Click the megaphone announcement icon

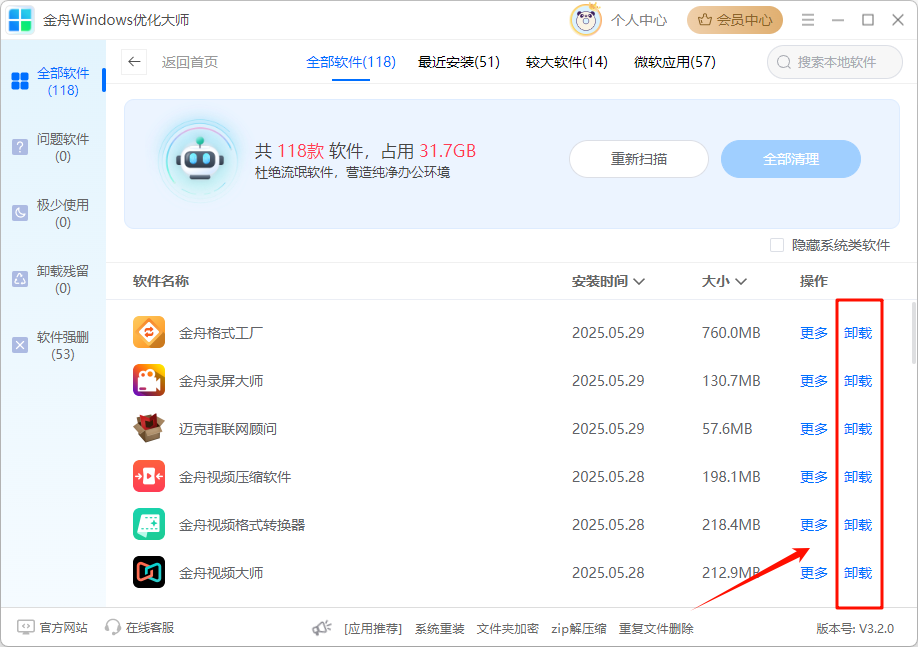pos(321,628)
